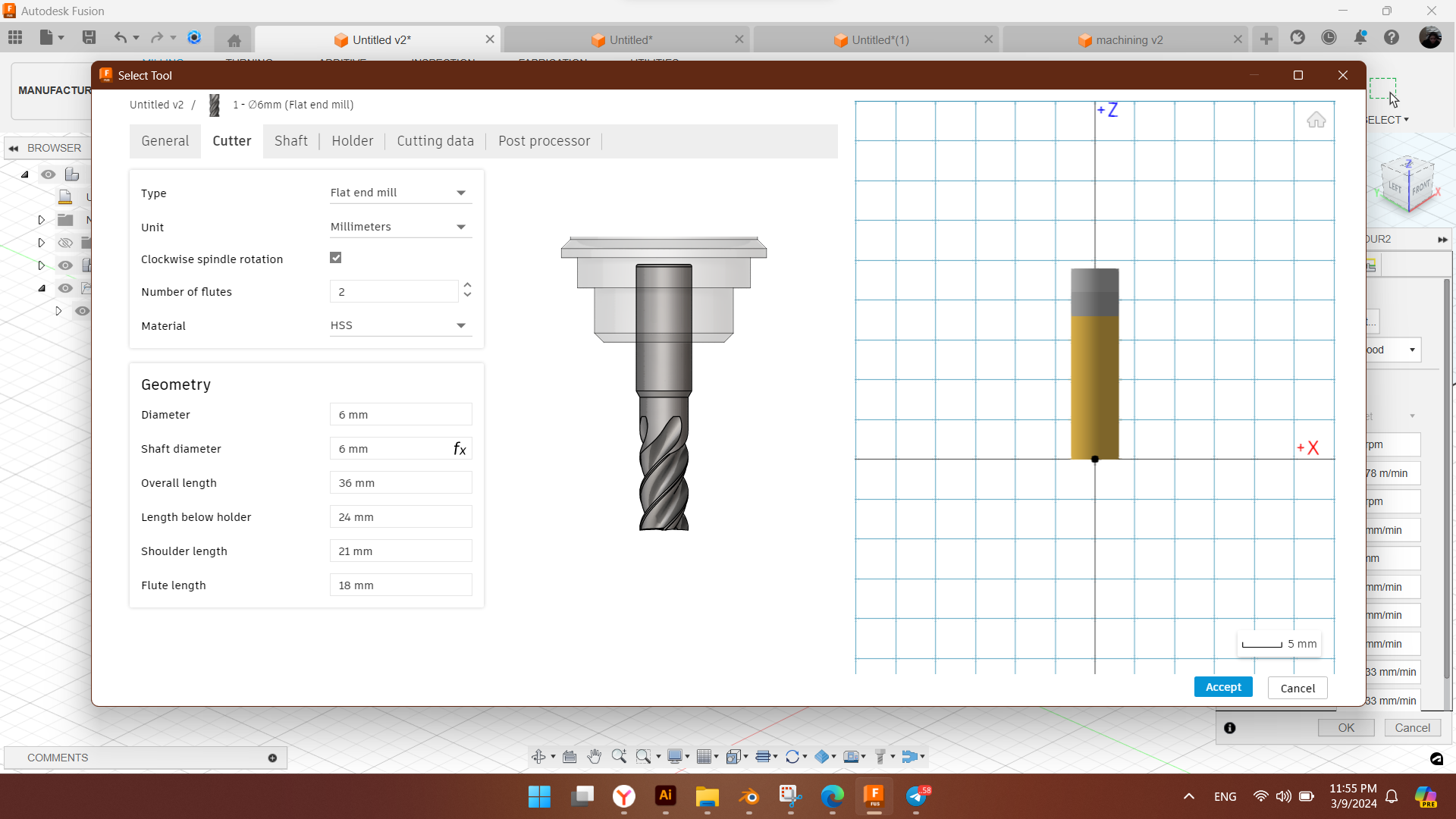The width and height of the screenshot is (1456, 819).
Task: Click the Flute length input field
Action: tap(400, 585)
